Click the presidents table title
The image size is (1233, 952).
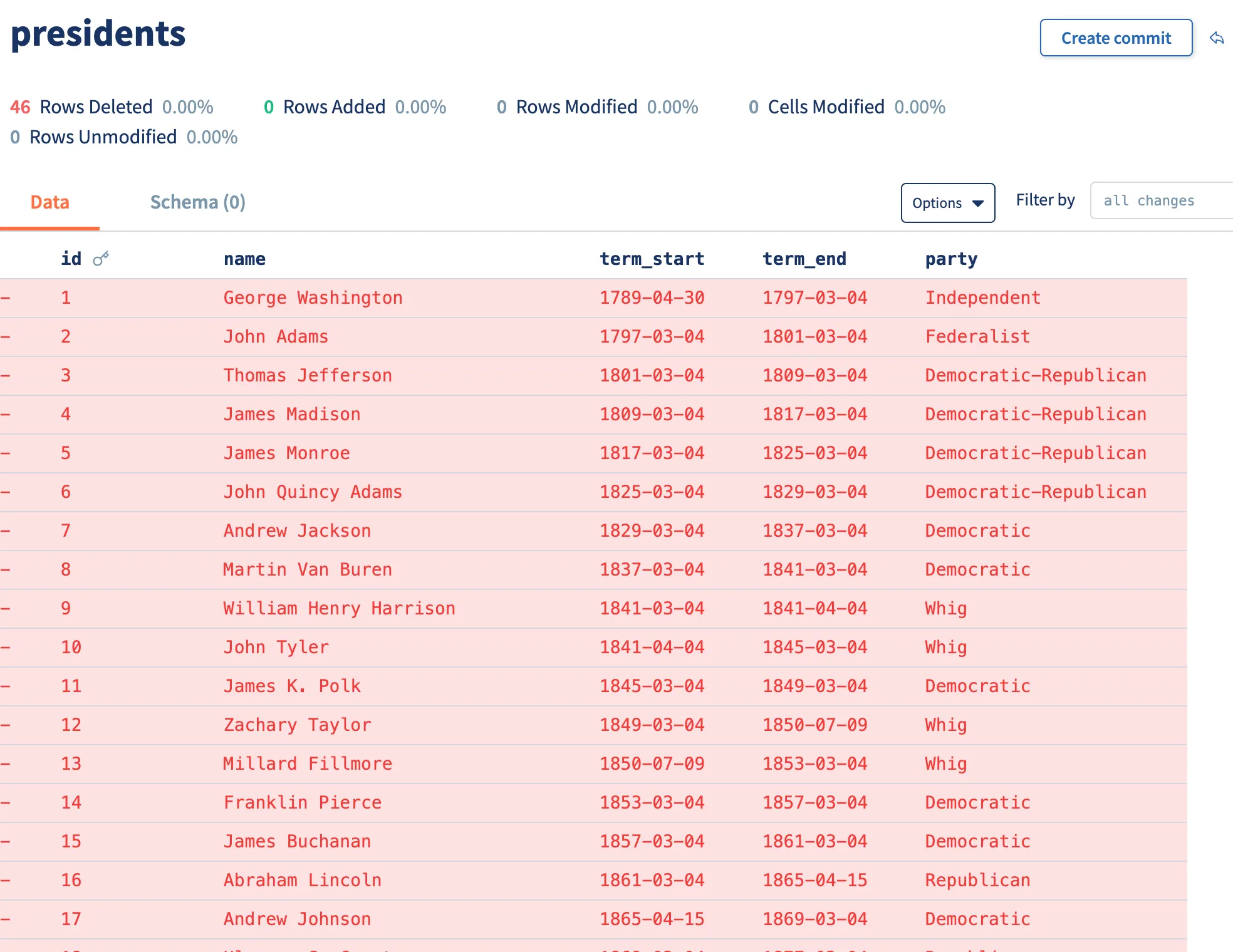point(98,34)
